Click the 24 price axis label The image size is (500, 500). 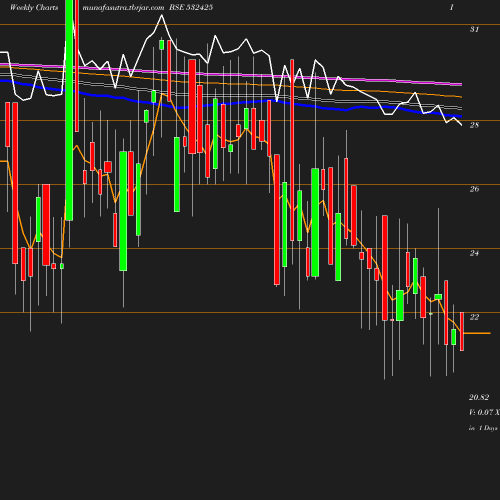tap(474, 253)
